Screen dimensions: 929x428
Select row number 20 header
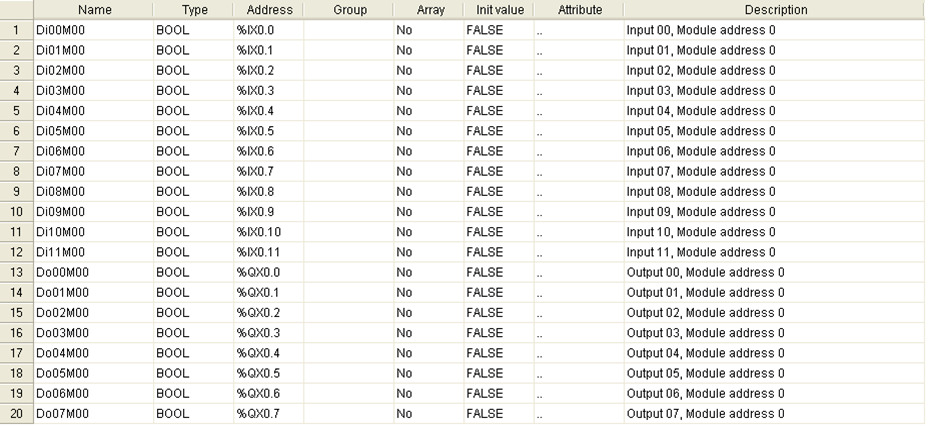17,414
